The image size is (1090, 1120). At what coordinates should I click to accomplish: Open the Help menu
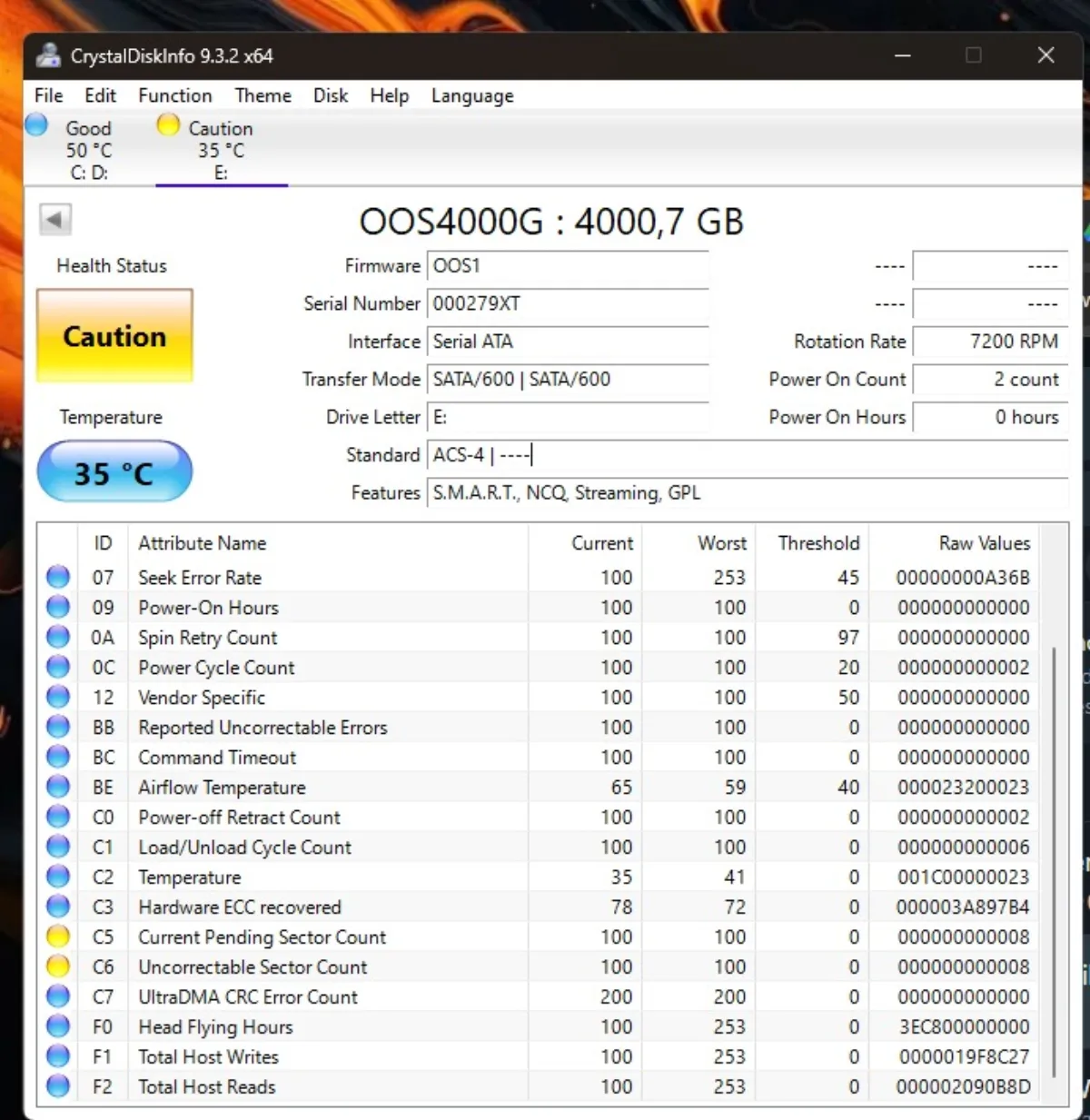click(390, 95)
